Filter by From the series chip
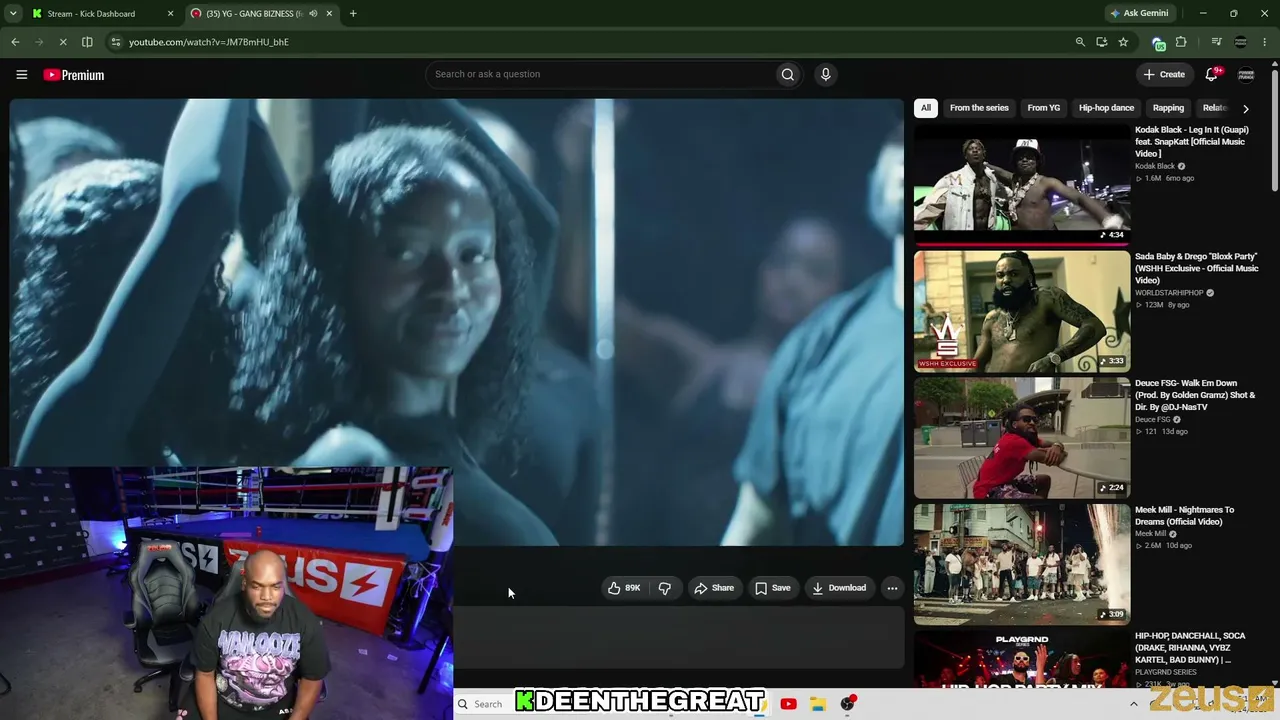This screenshot has width=1280, height=720. click(x=979, y=108)
